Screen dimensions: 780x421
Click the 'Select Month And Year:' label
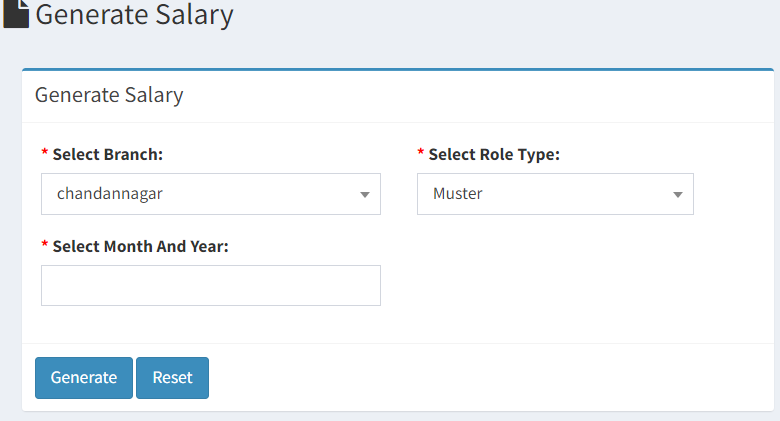pos(141,246)
